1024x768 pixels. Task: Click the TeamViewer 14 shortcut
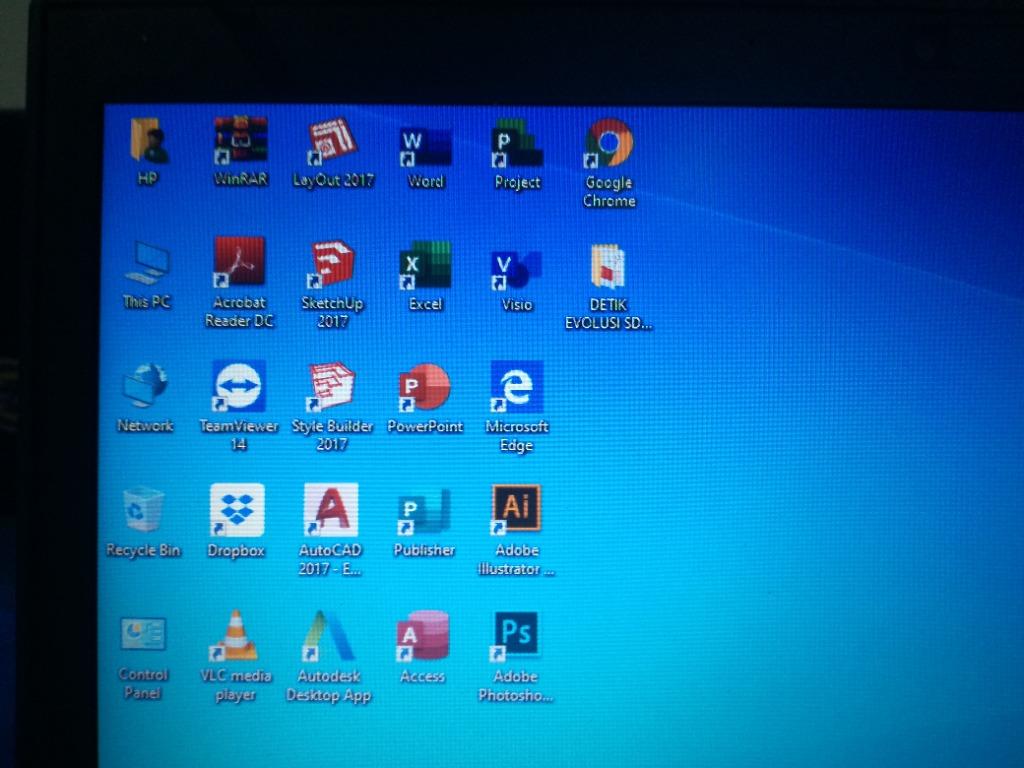[239, 386]
